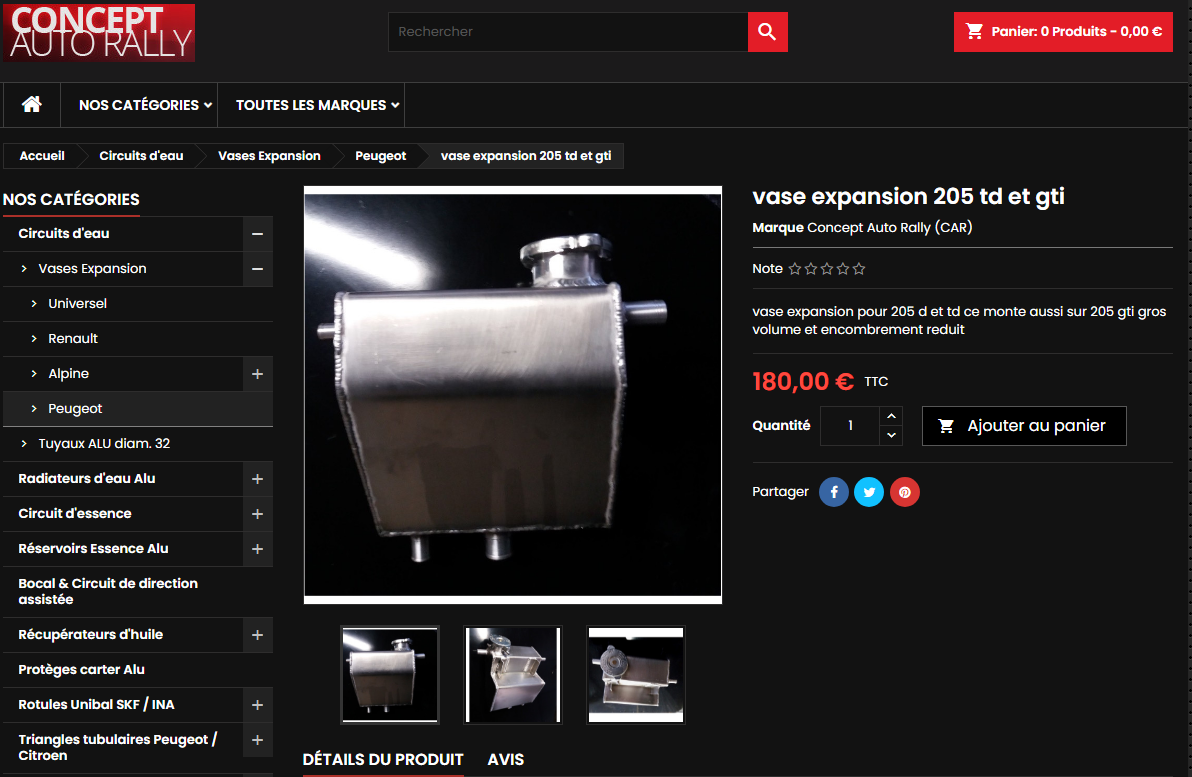The width and height of the screenshot is (1192, 777).
Task: Collapse the Circuits d'eau category
Action: click(x=257, y=234)
